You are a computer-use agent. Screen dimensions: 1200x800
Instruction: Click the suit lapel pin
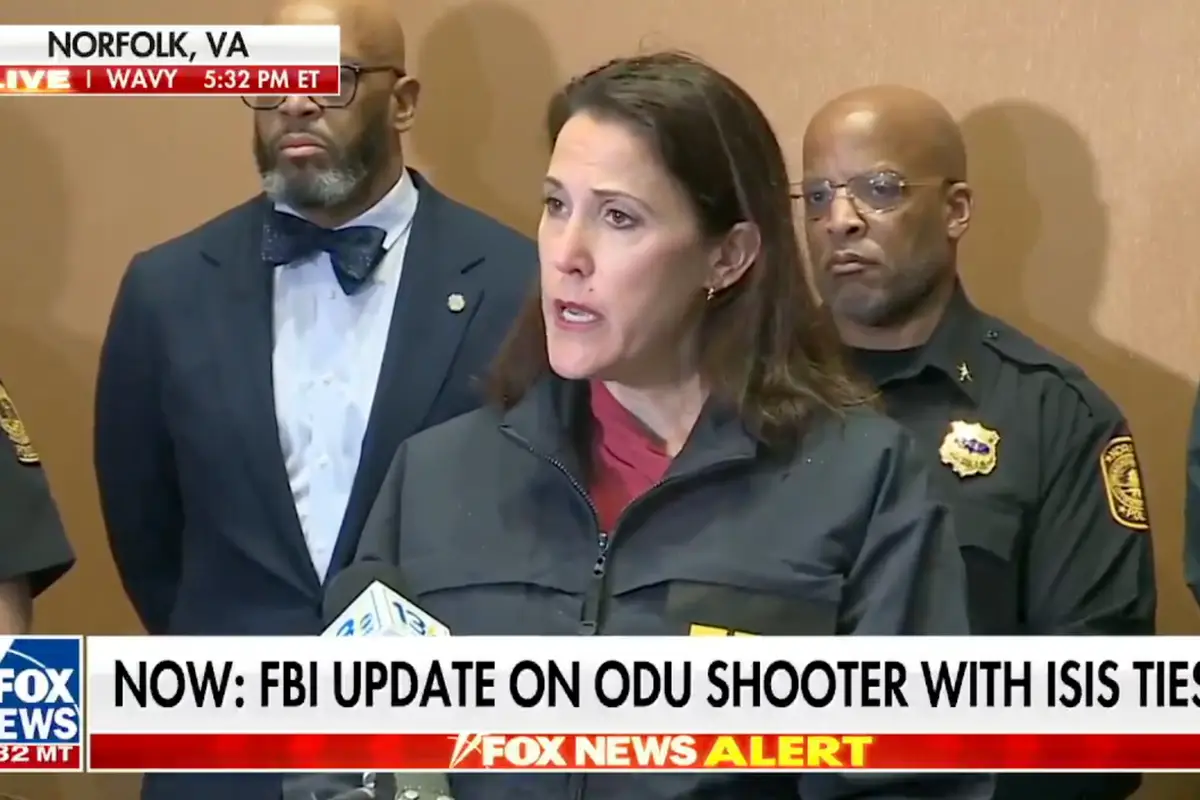pos(456,302)
